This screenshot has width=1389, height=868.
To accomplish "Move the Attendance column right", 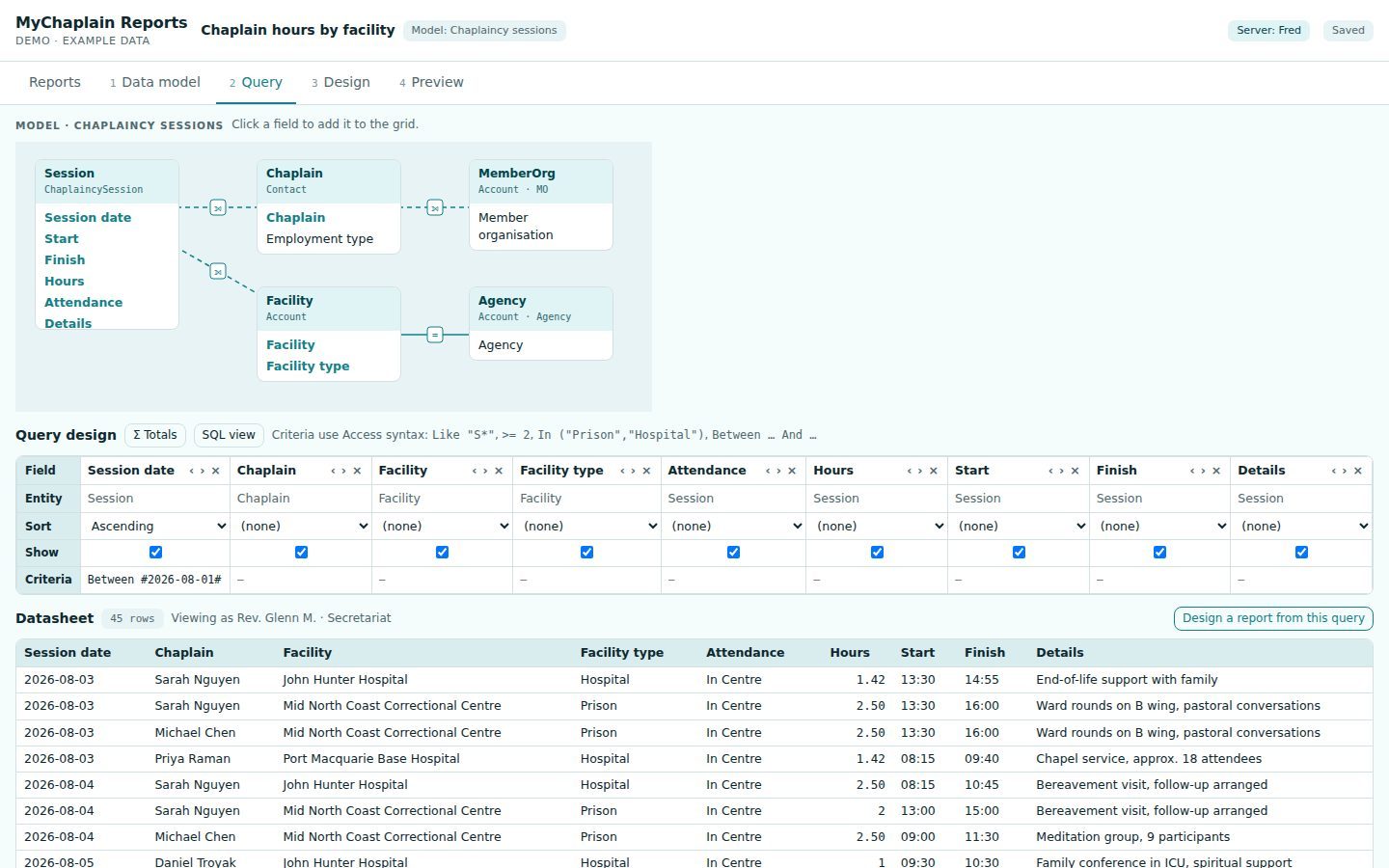I will click(x=778, y=471).
